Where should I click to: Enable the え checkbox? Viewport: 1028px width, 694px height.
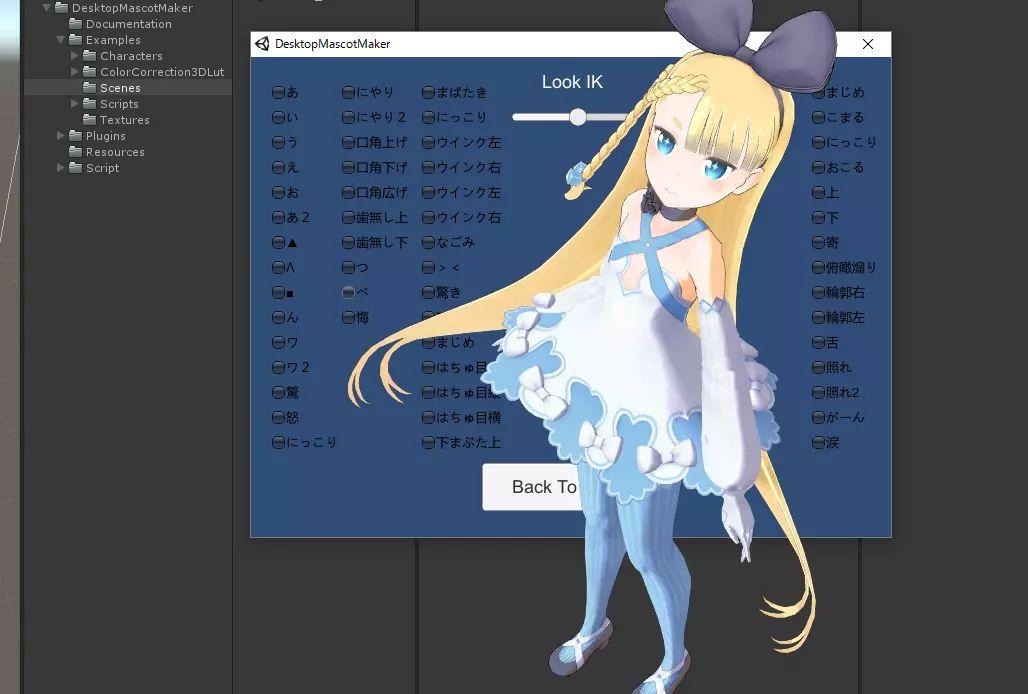click(x=278, y=167)
